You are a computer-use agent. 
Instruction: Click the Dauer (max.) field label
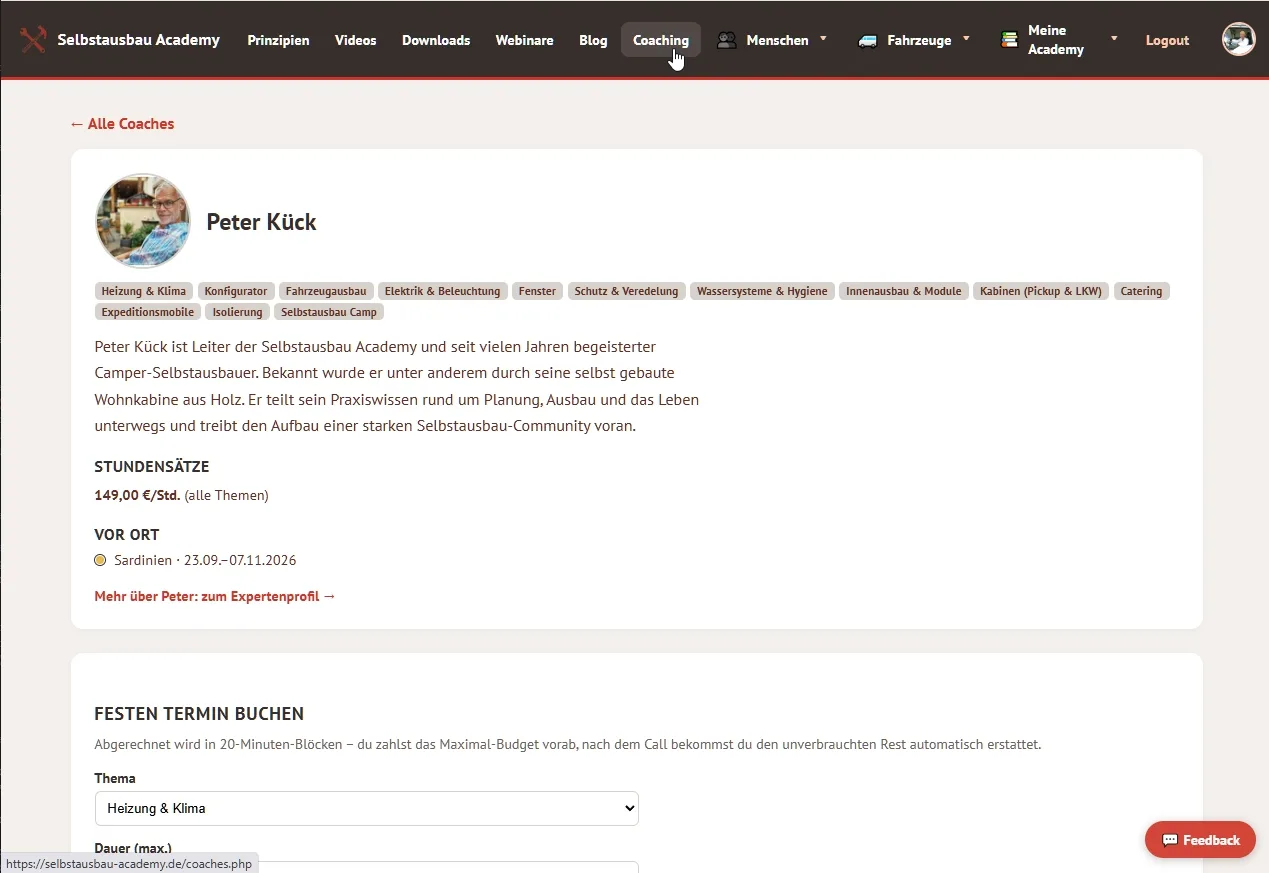pos(133,848)
